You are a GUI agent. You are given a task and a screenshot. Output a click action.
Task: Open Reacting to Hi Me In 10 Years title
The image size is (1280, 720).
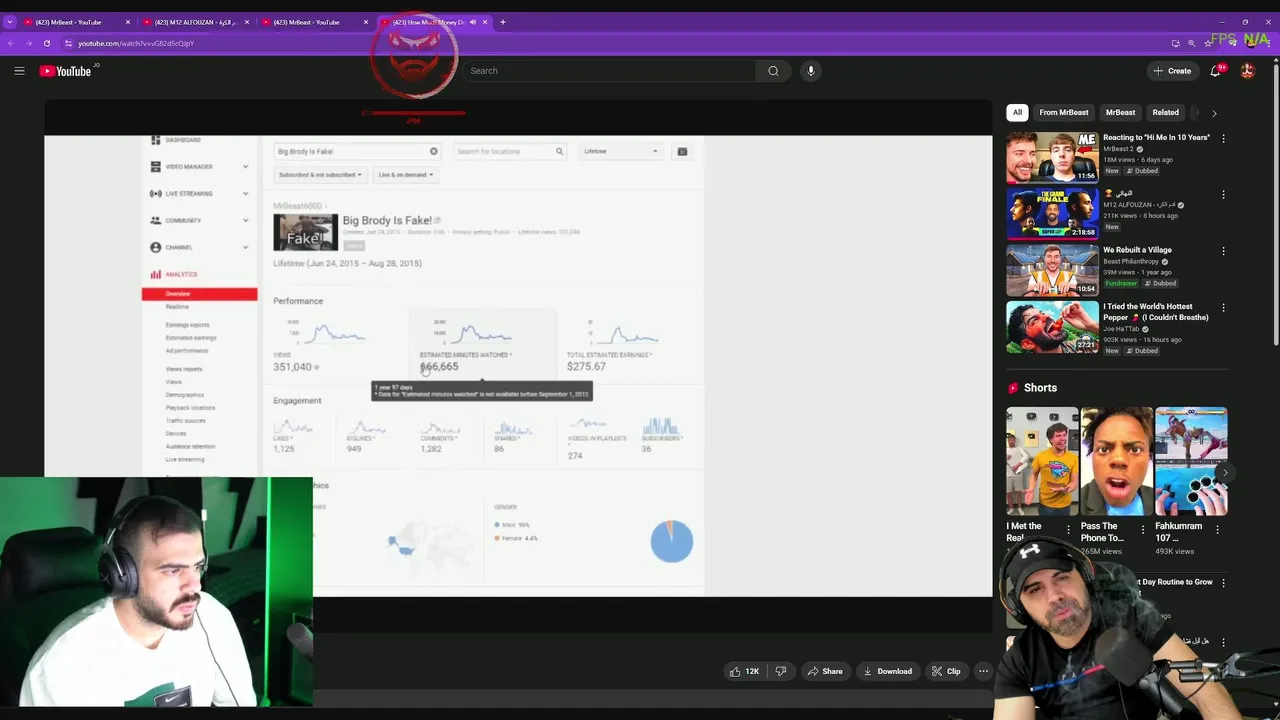(1156, 138)
